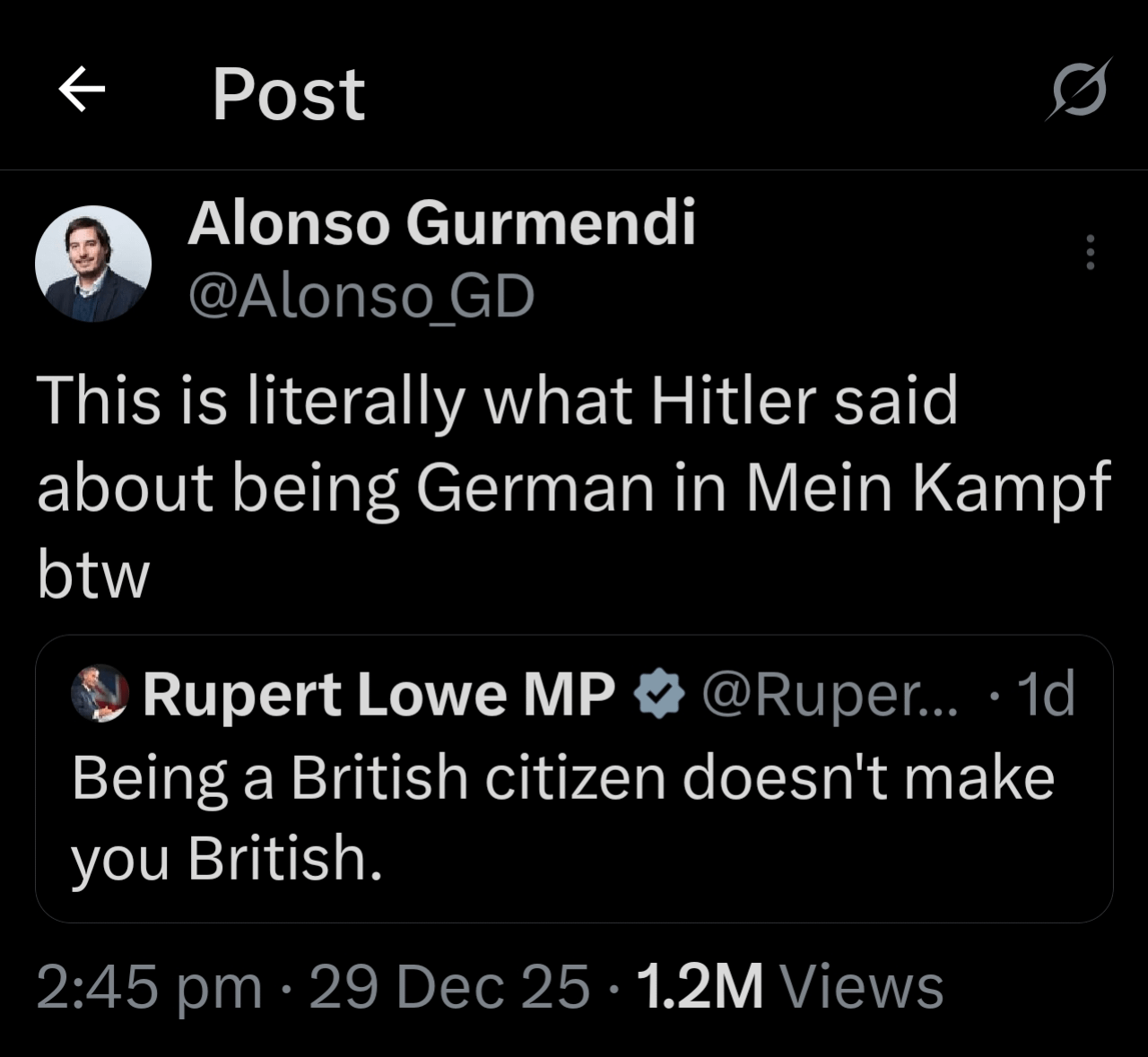This screenshot has height=1057, width=1148.
Task: Click the 2:45 pm post time
Action: (149, 987)
